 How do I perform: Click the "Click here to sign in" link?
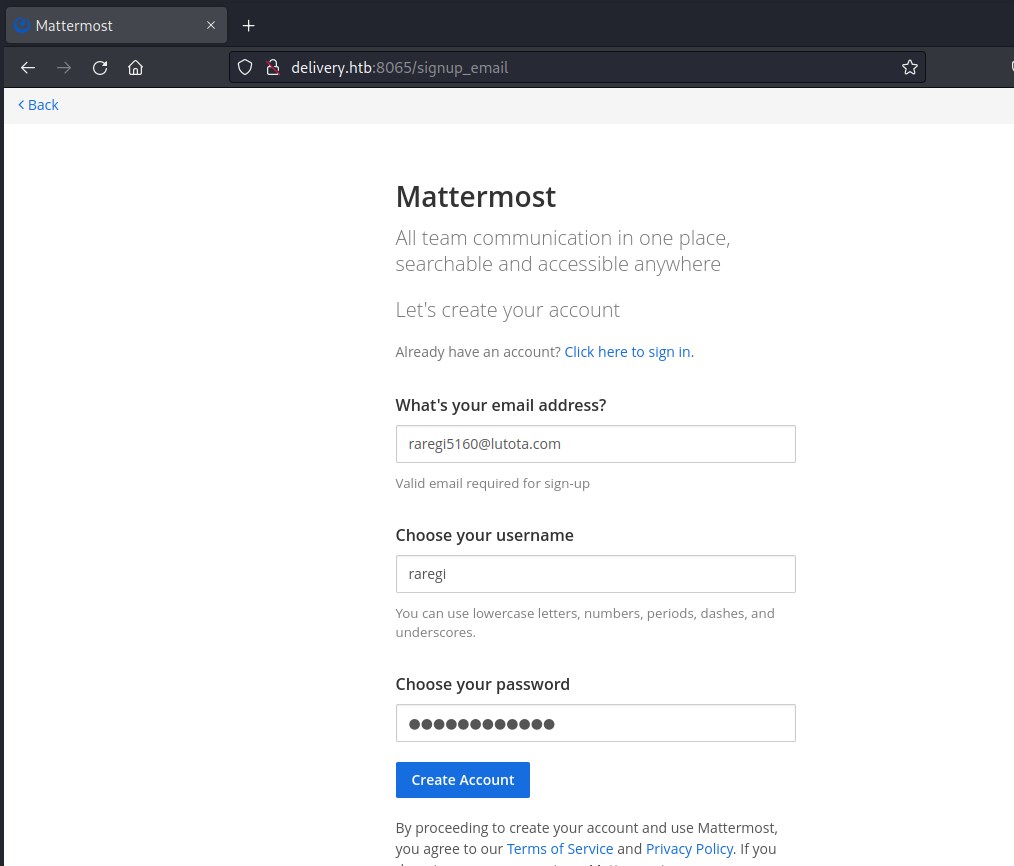click(627, 352)
